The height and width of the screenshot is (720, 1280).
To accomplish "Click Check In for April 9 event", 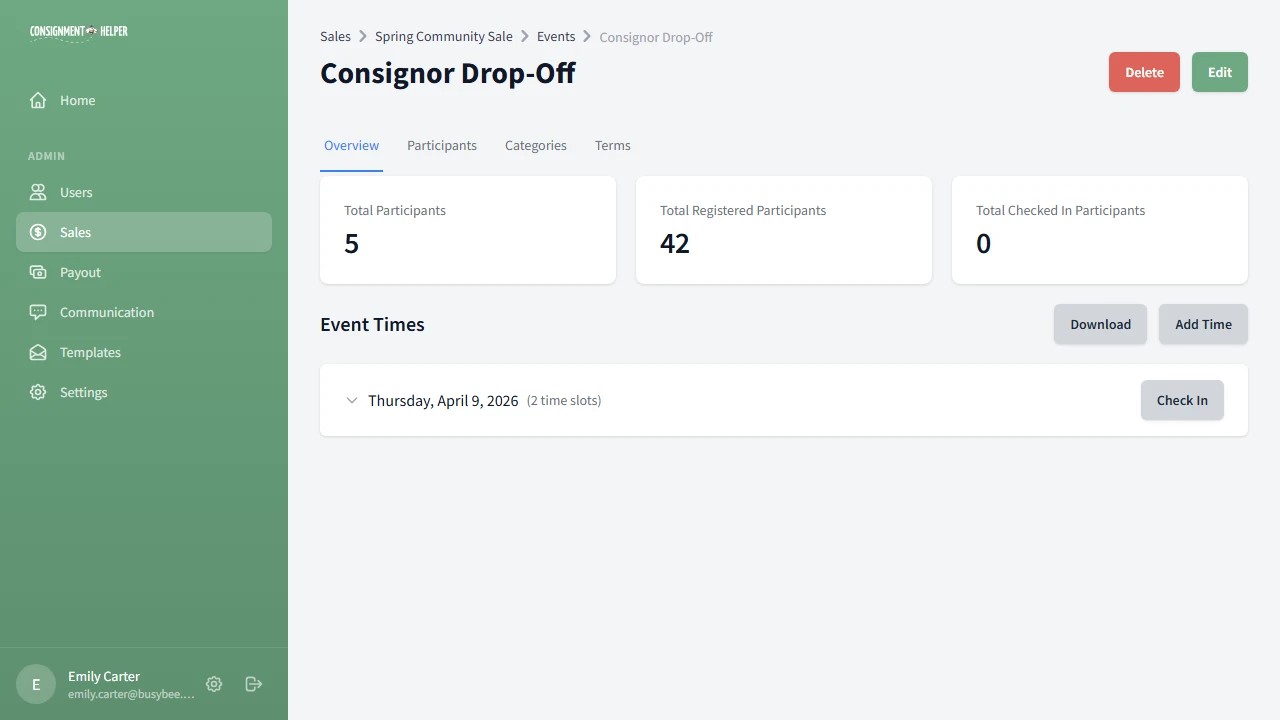I will tap(1182, 400).
